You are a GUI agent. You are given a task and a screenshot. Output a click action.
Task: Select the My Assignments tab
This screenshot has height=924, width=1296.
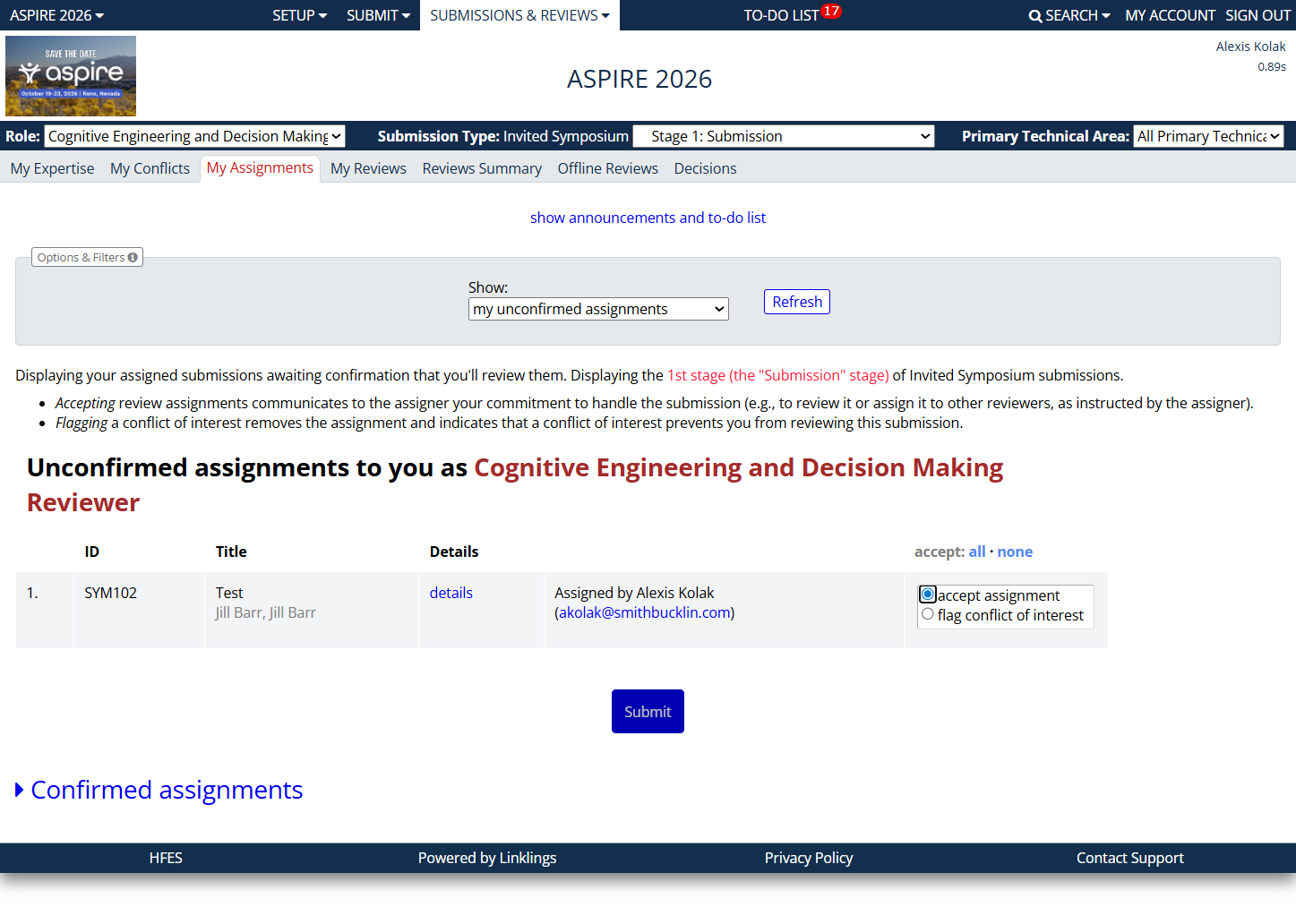coord(260,168)
